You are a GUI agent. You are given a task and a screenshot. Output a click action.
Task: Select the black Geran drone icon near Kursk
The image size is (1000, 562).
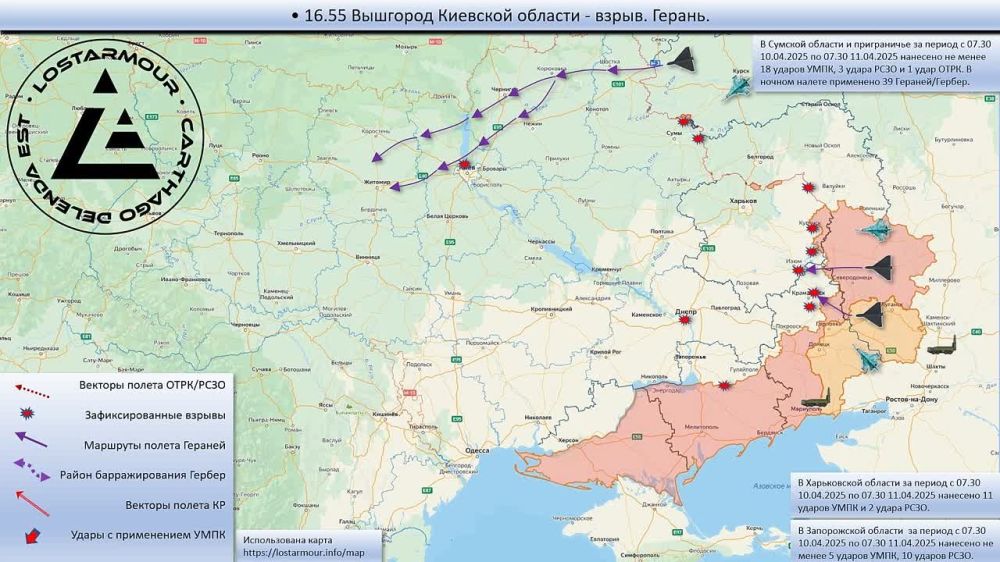(687, 60)
